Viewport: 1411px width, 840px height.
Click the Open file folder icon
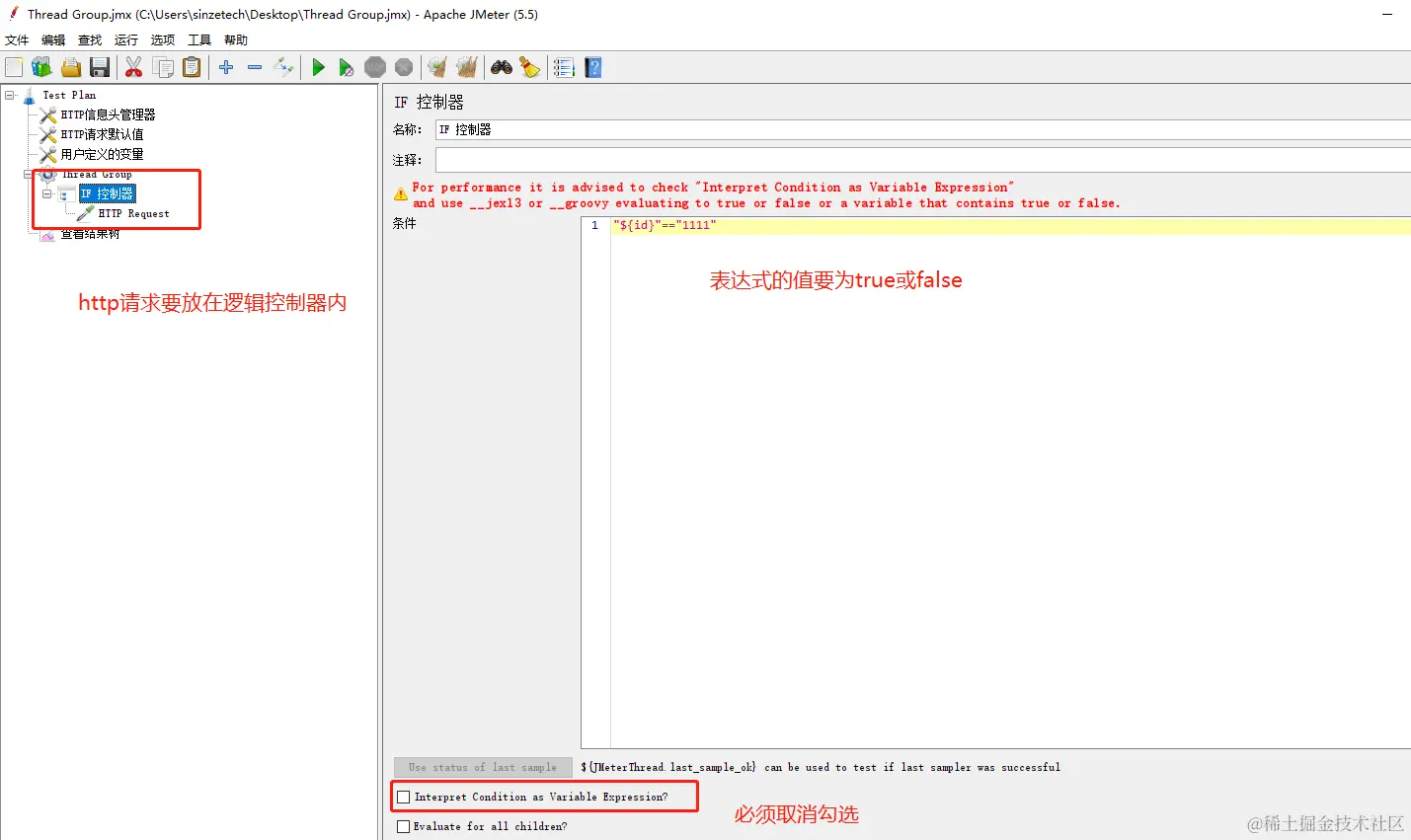(71, 67)
